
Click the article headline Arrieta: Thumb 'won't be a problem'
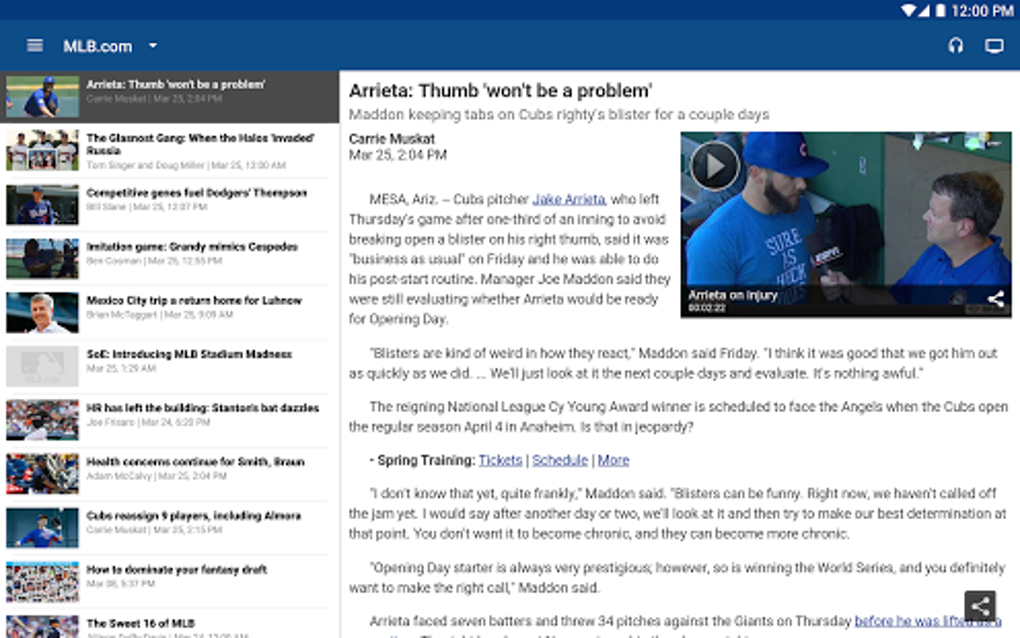coord(500,90)
